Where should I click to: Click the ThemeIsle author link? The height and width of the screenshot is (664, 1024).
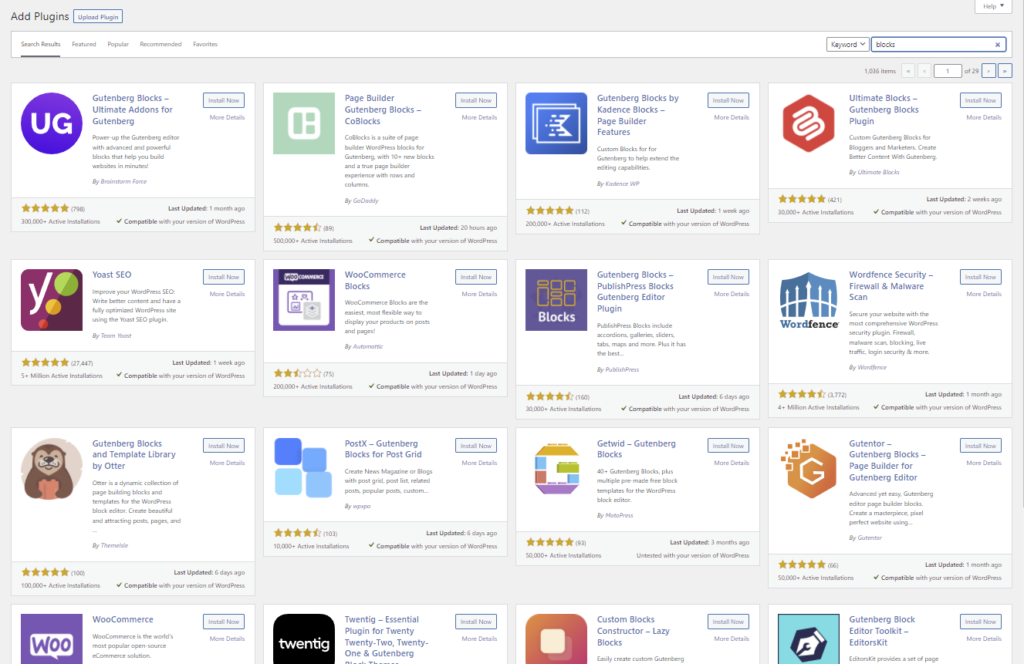tap(114, 545)
